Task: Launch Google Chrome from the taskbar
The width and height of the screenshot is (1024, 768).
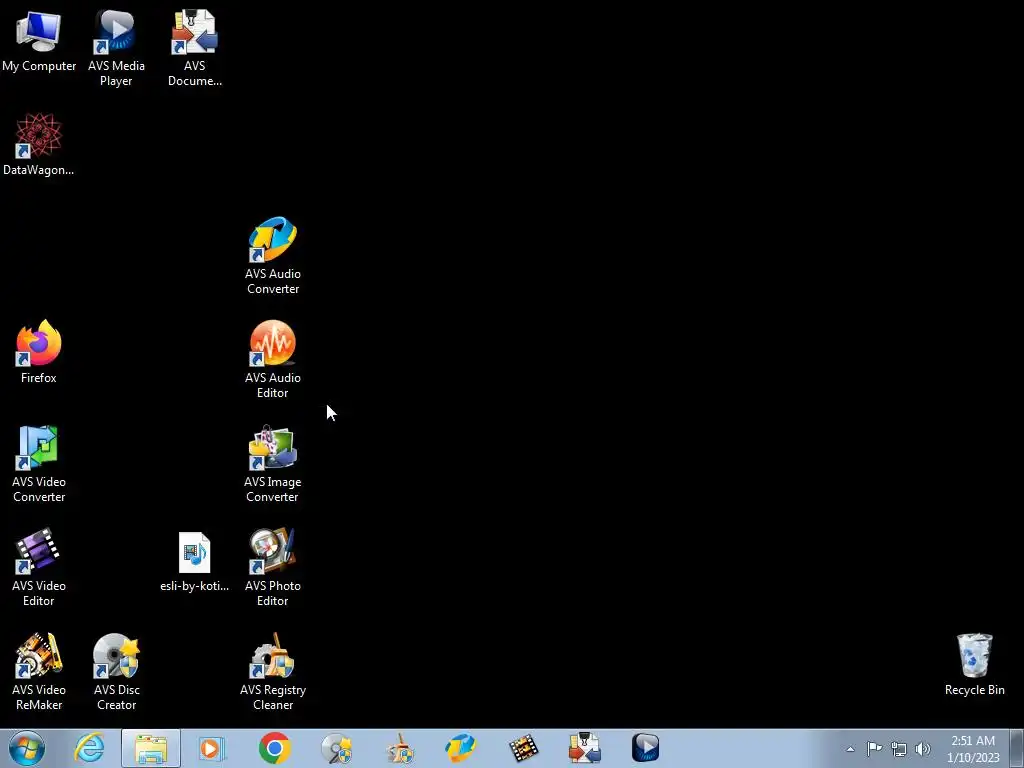Action: [274, 748]
